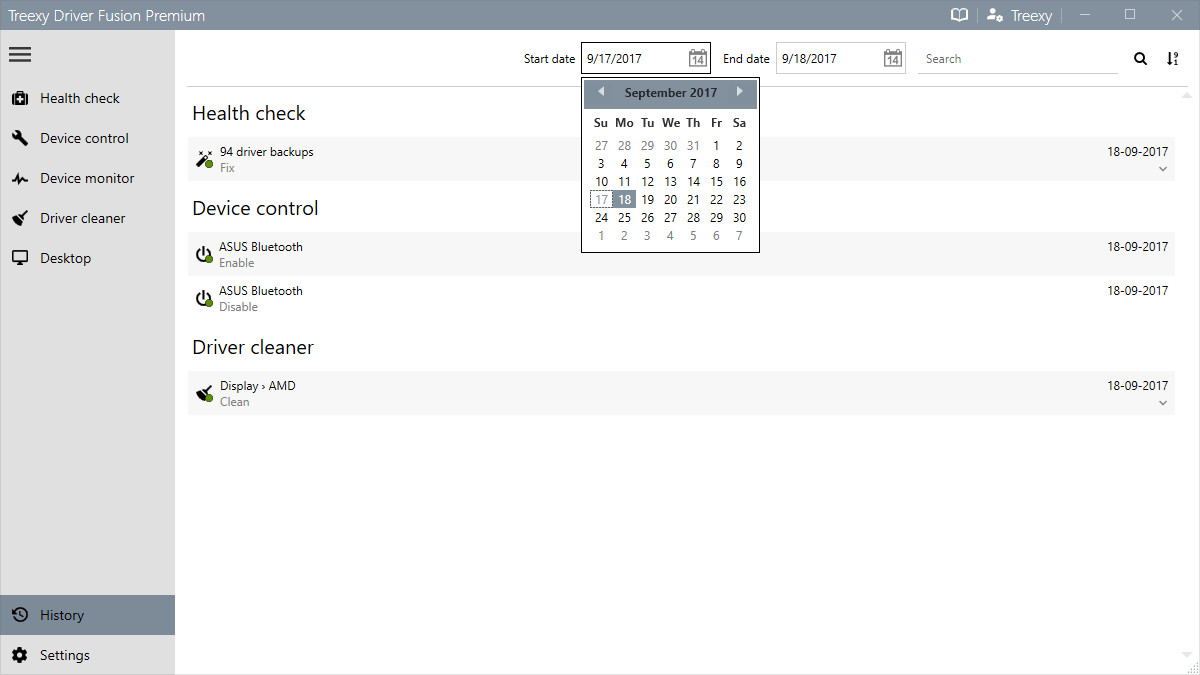Open Settings from the sidebar
1200x675 pixels.
click(65, 655)
